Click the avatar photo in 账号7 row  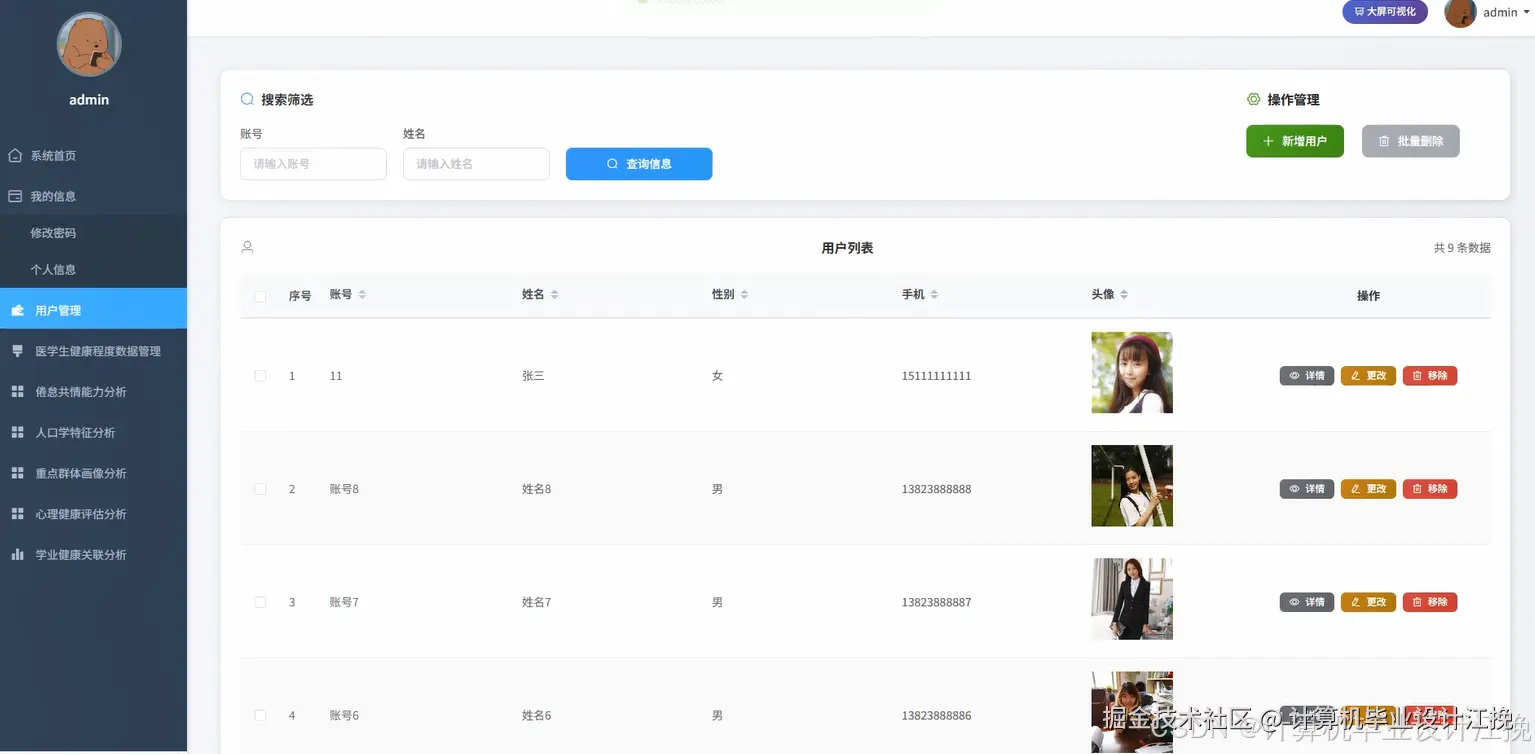pyautogui.click(x=1132, y=599)
